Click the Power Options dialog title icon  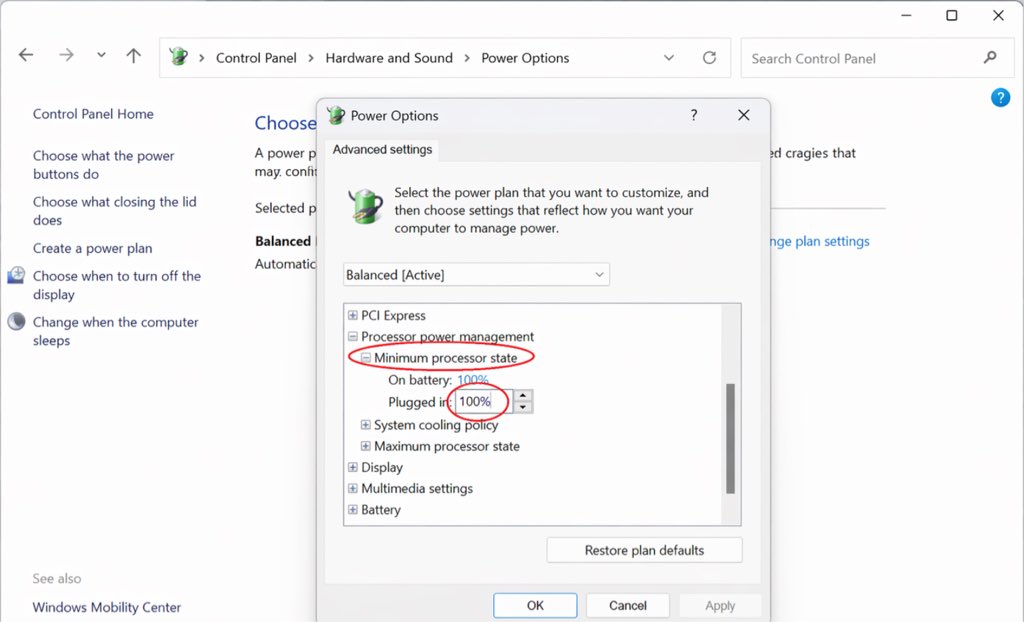[x=336, y=115]
